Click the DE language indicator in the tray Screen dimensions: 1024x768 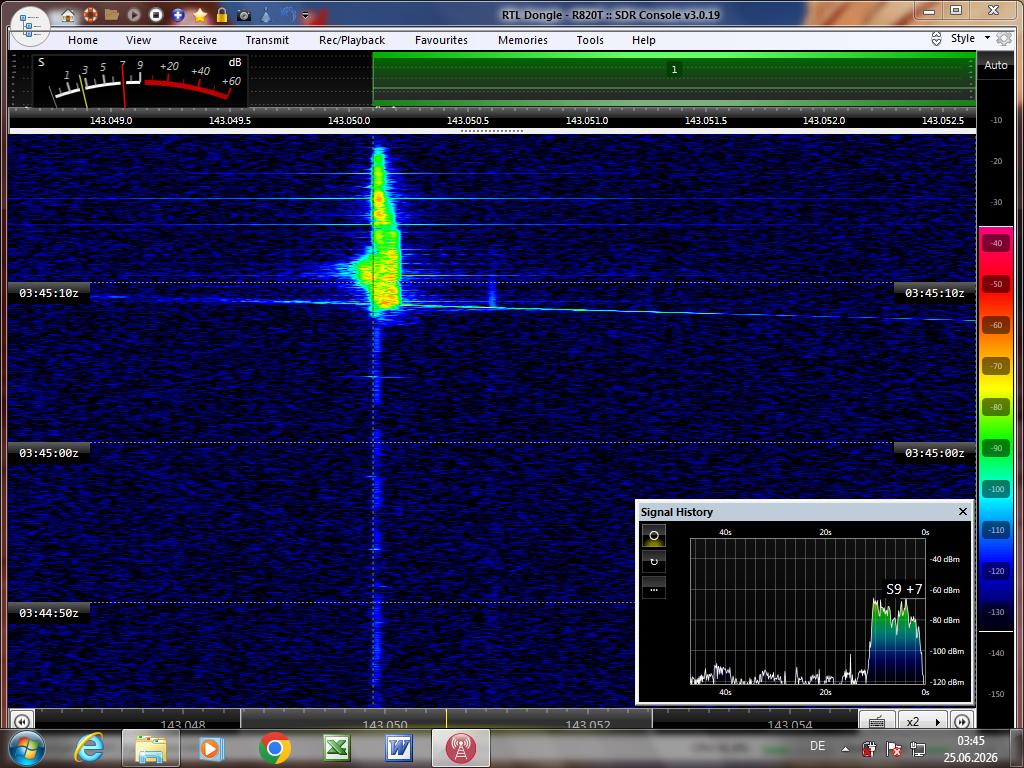pyautogui.click(x=817, y=746)
